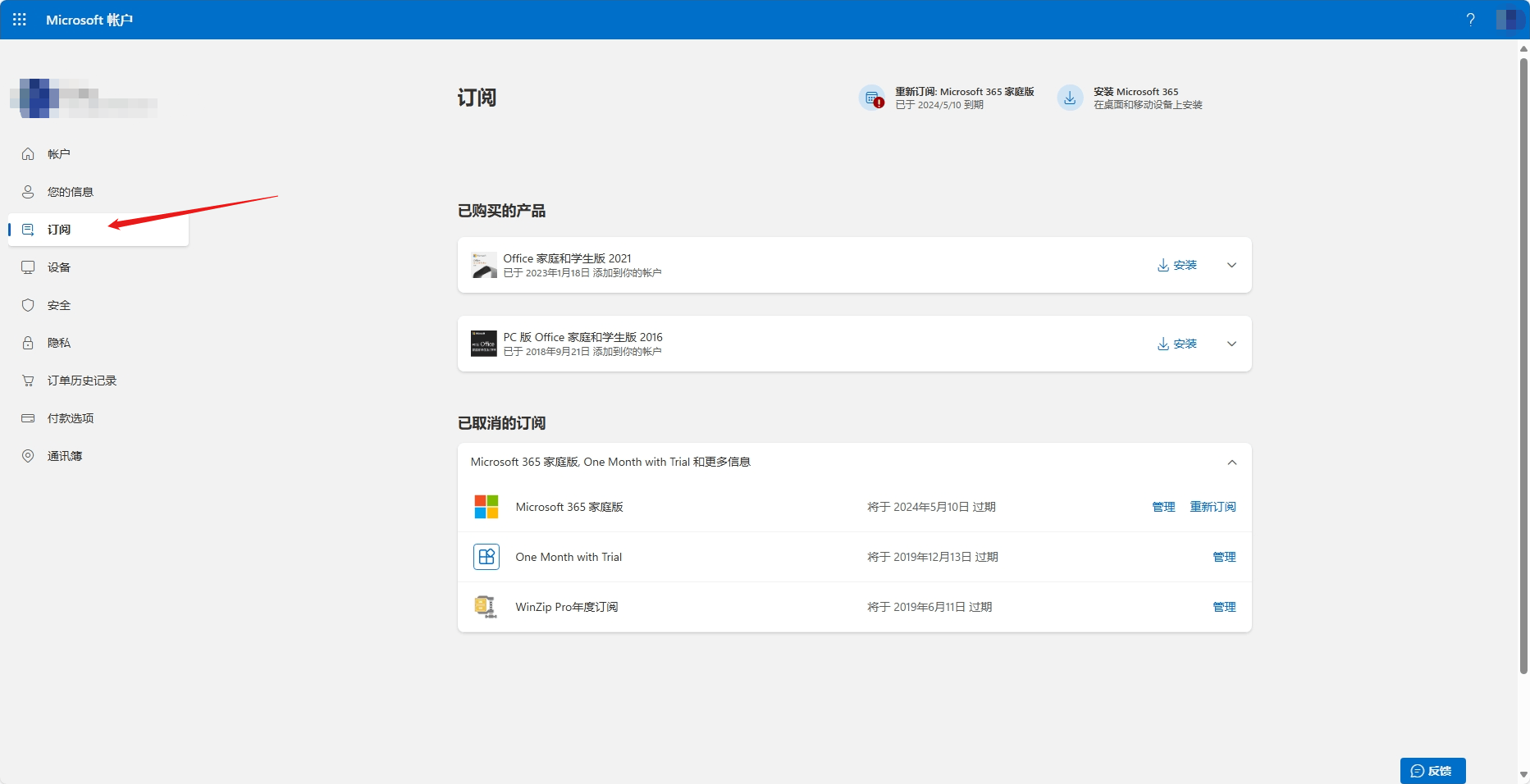Screen dimensions: 1530x784
Task: Click the One Month with Trial icon
Action: 486,557
